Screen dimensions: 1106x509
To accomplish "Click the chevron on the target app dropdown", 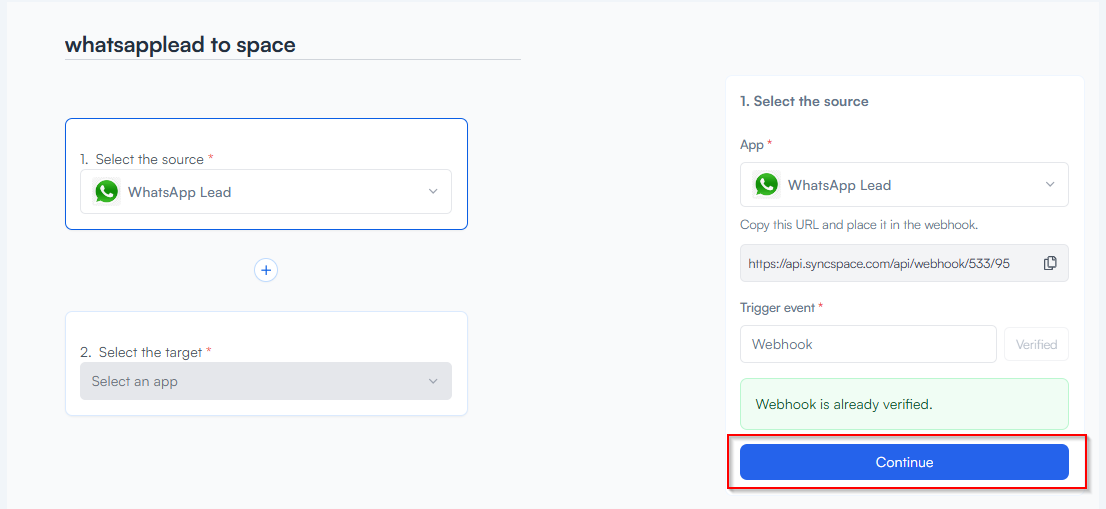I will [x=433, y=381].
